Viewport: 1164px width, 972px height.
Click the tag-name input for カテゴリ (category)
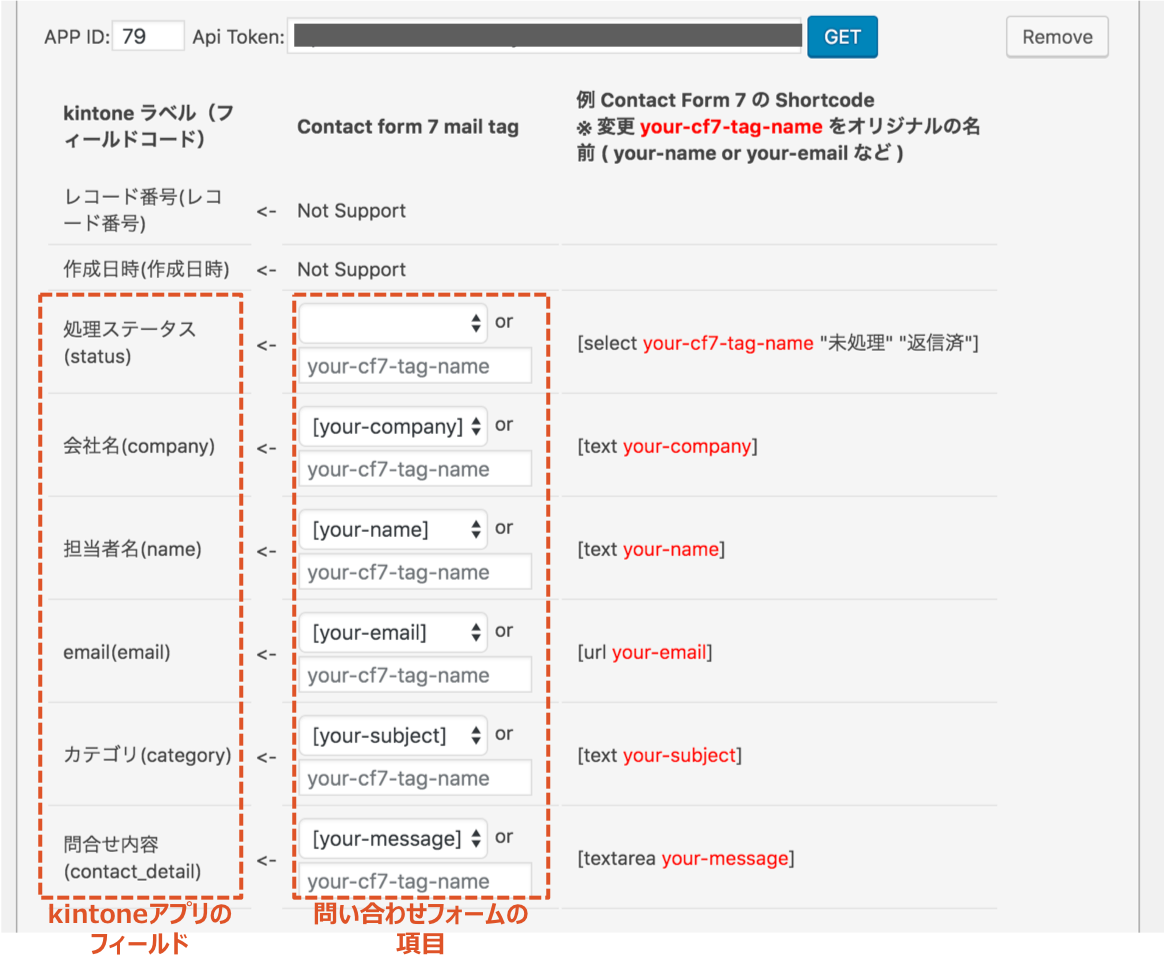click(414, 777)
